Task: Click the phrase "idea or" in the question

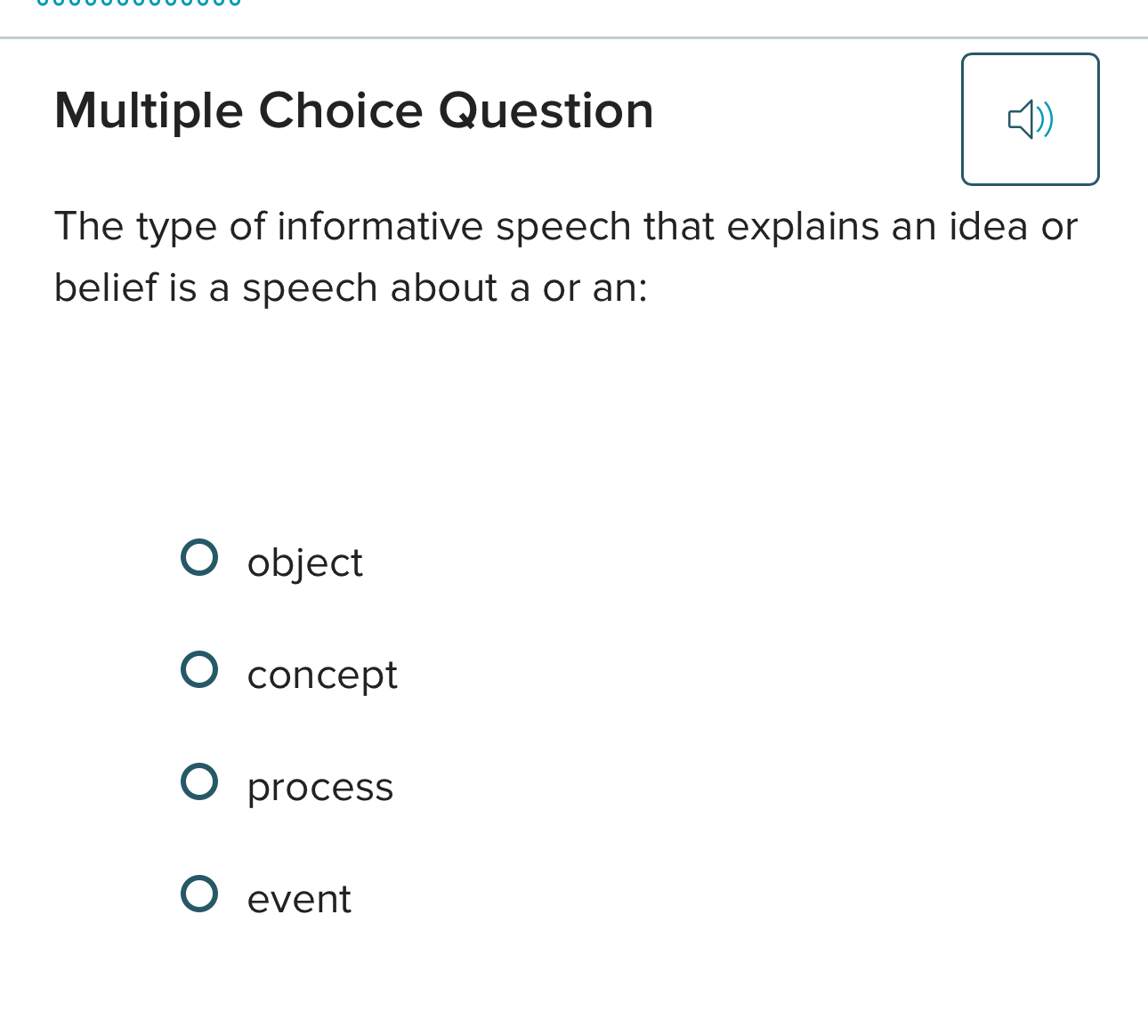Action: point(1014,226)
